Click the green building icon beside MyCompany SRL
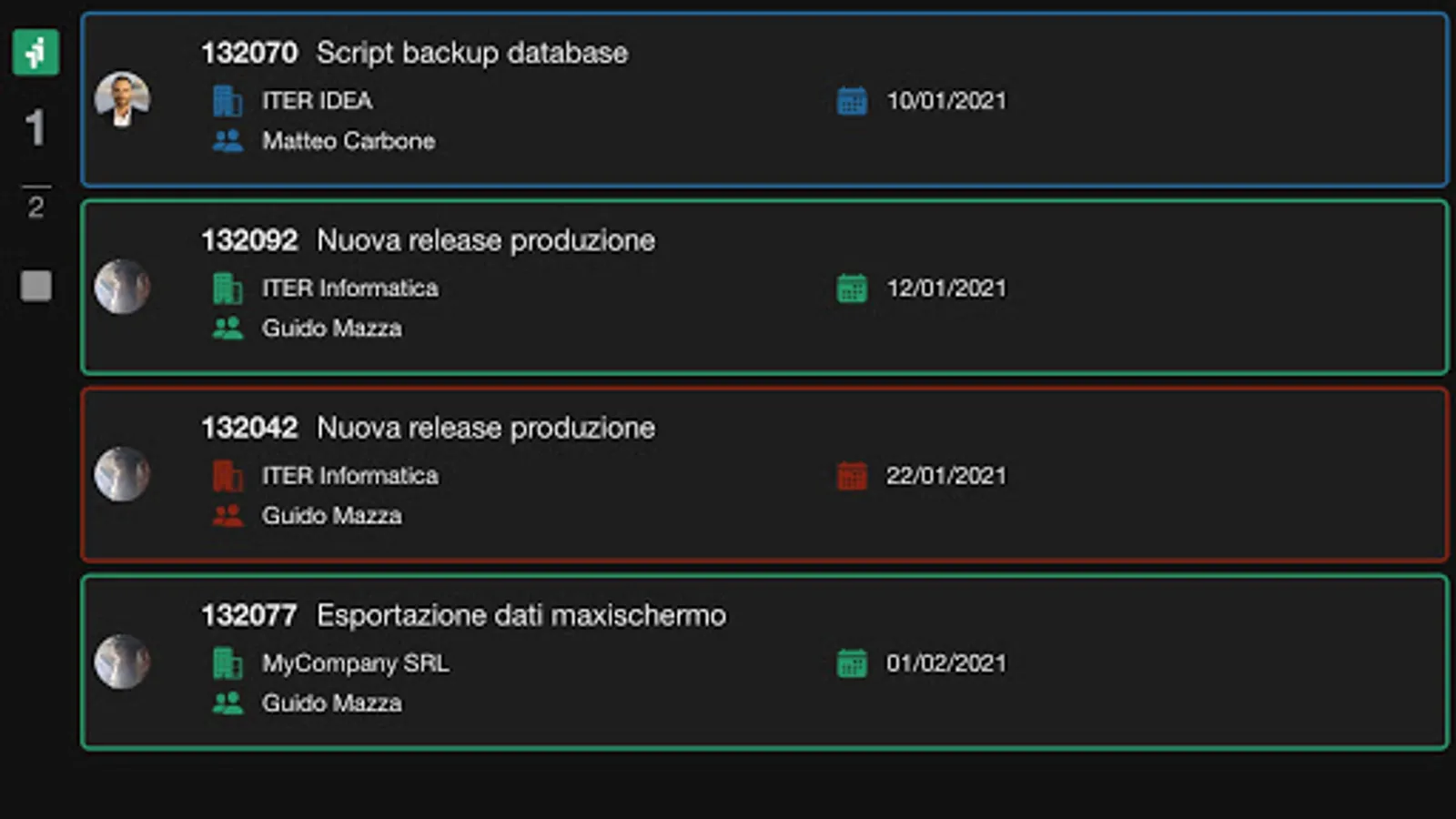 tap(227, 663)
